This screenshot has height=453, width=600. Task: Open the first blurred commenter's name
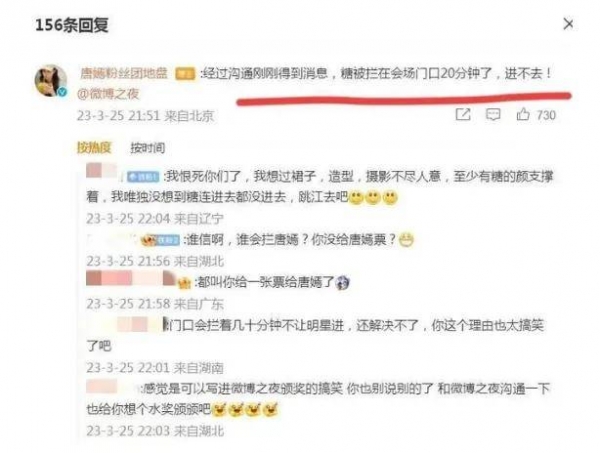coord(102,171)
